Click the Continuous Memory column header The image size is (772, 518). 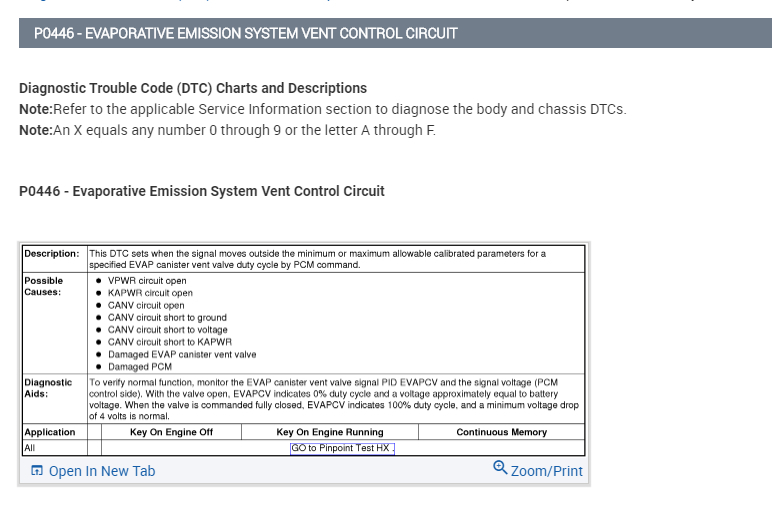pyautogui.click(x=501, y=432)
